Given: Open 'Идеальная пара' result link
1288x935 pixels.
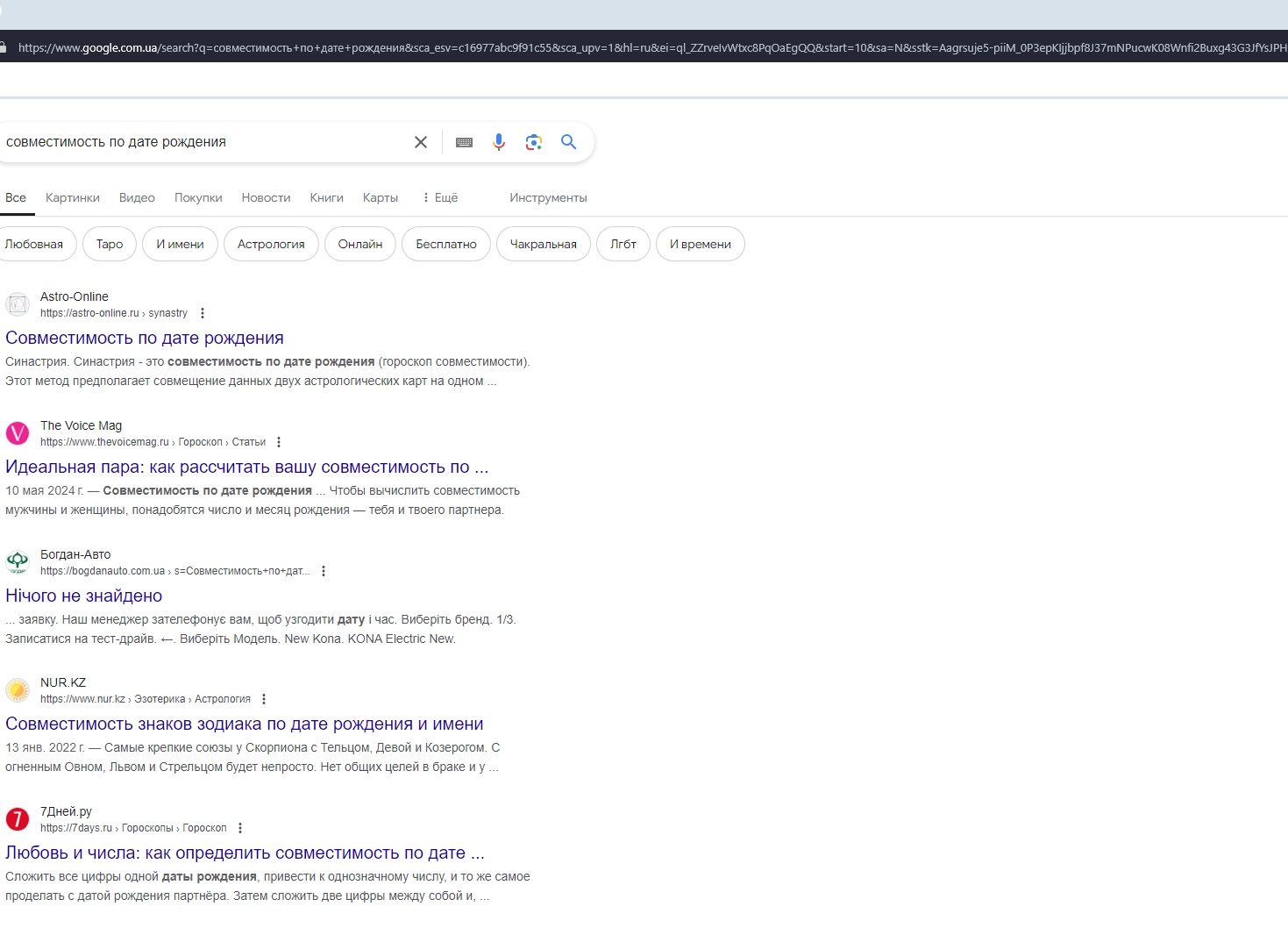Looking at the screenshot, I should click(247, 467).
